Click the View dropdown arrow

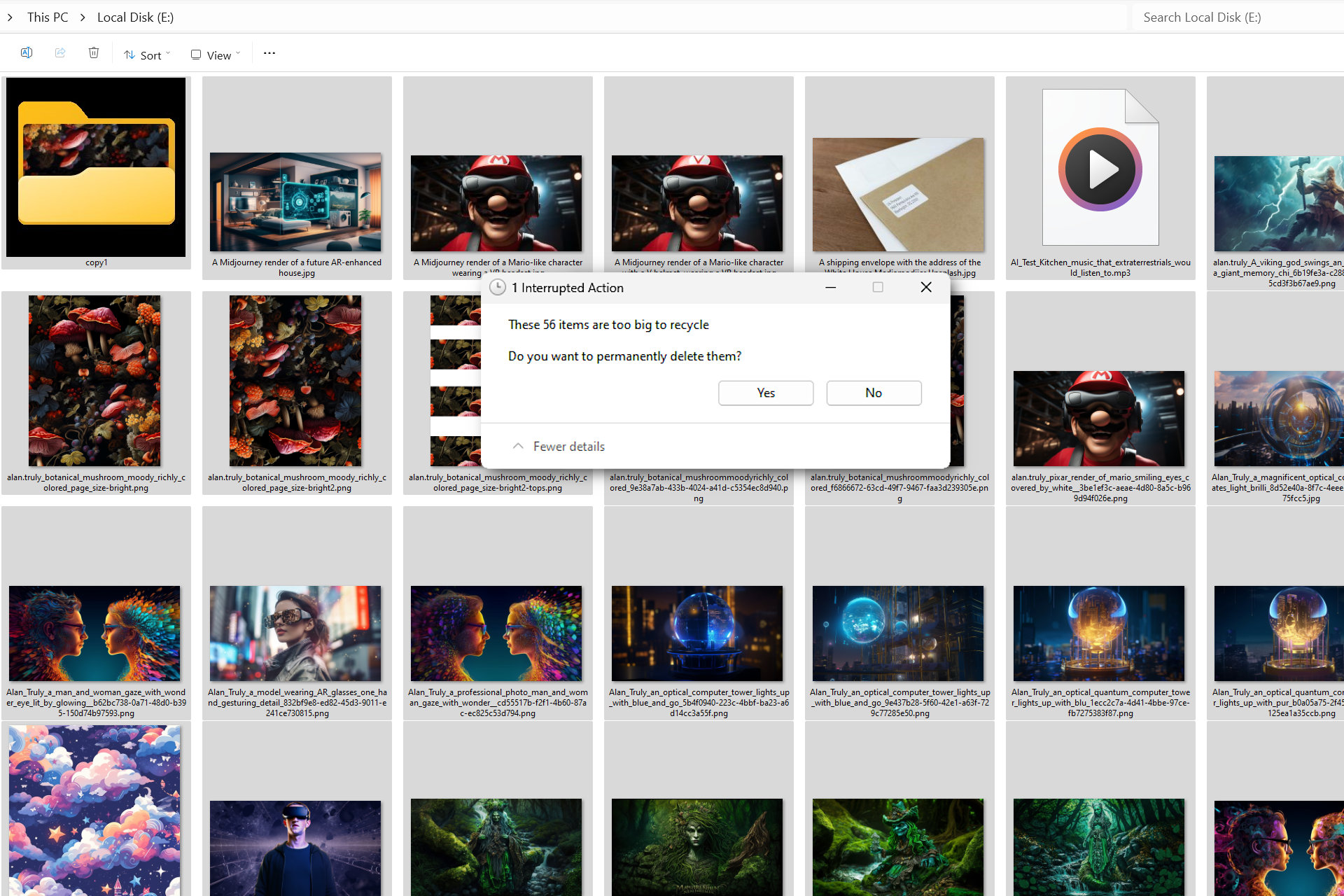238,54
